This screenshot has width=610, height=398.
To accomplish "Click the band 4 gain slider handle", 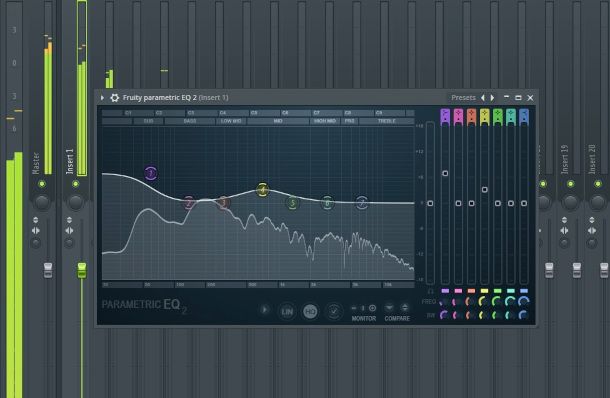I will coord(484,189).
